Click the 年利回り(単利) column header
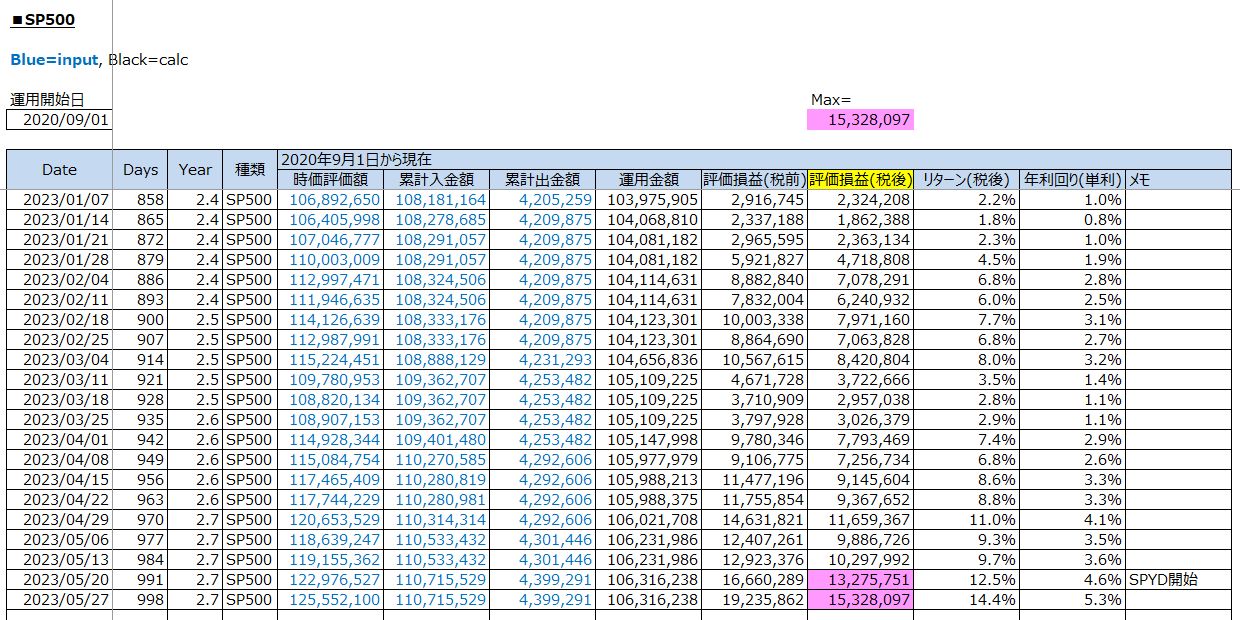 click(1072, 179)
